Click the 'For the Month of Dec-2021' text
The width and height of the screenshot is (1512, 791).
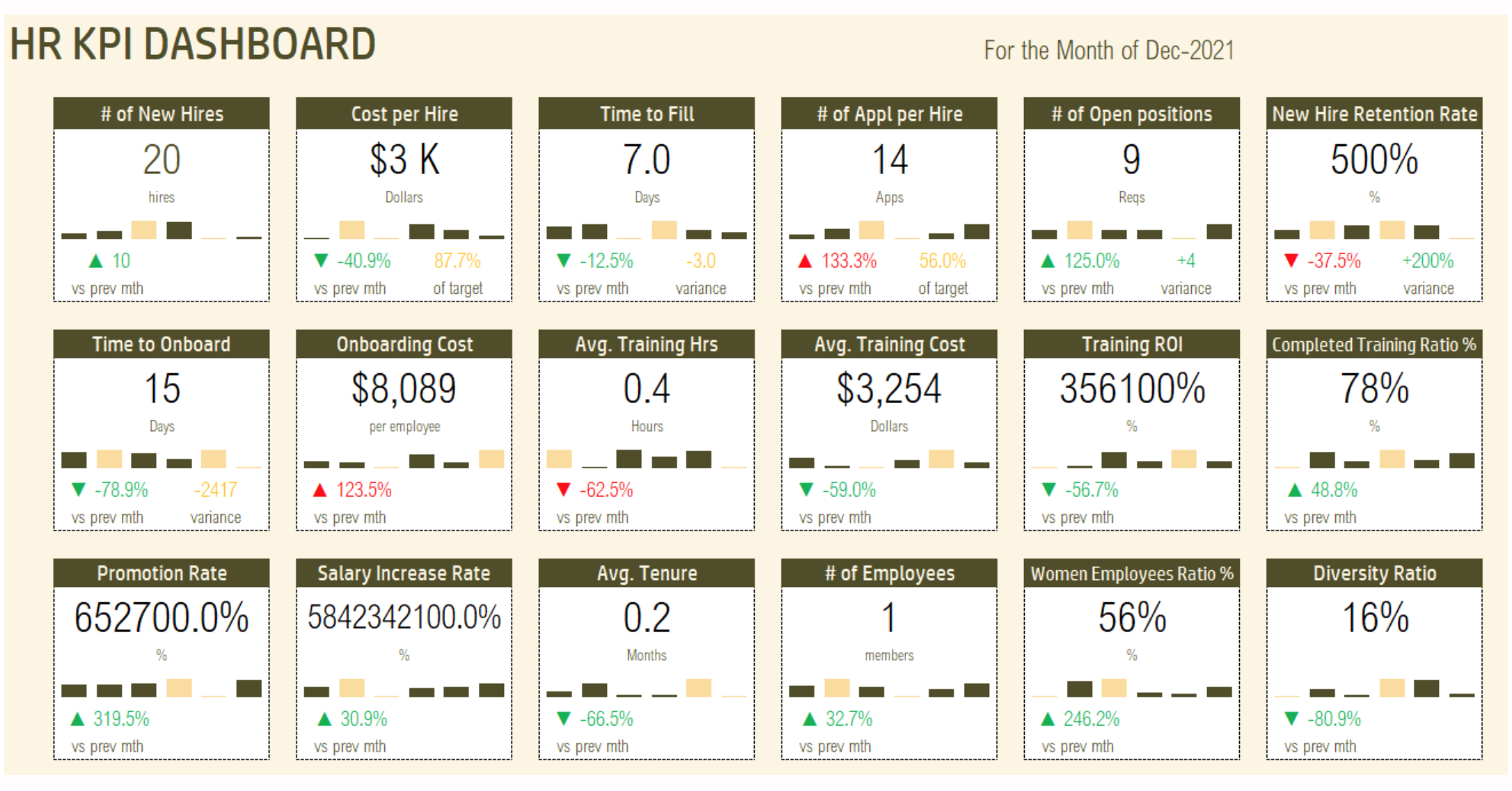point(1109,50)
